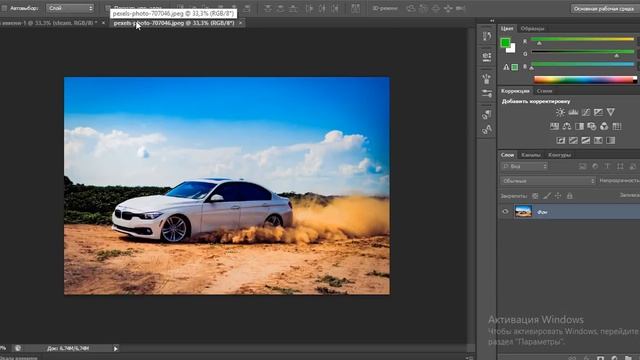This screenshot has width=640, height=360.
Task: Add a Photo Filter adjustment layer
Action: (591, 126)
